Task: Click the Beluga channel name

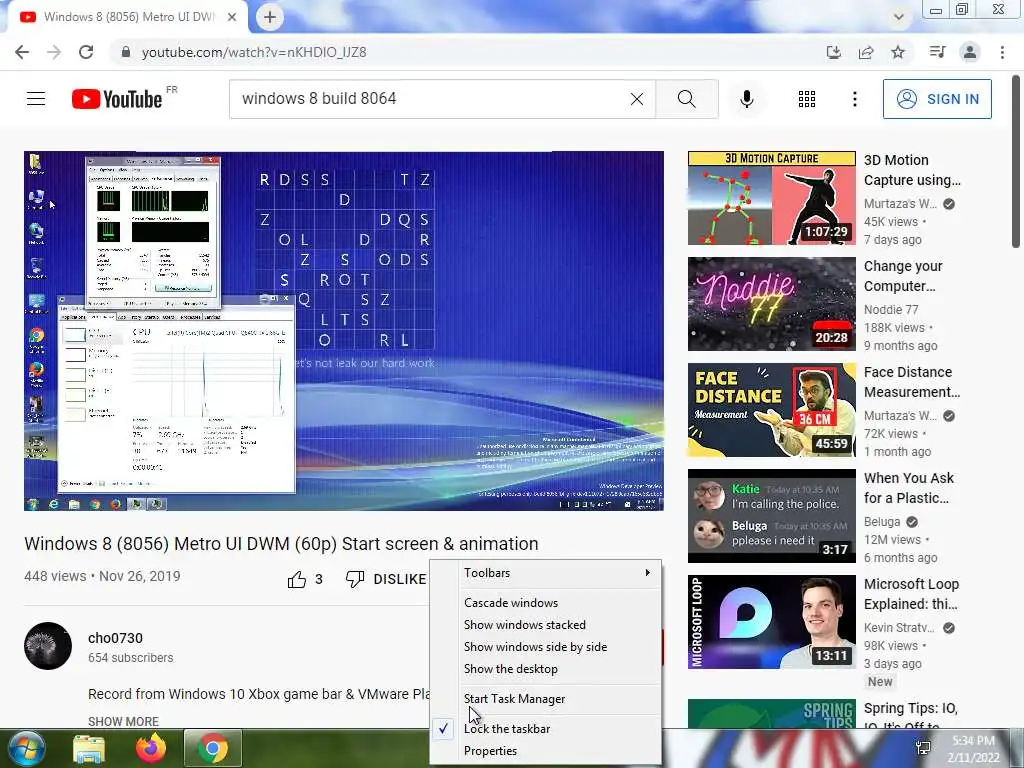Action: pyautogui.click(x=882, y=522)
